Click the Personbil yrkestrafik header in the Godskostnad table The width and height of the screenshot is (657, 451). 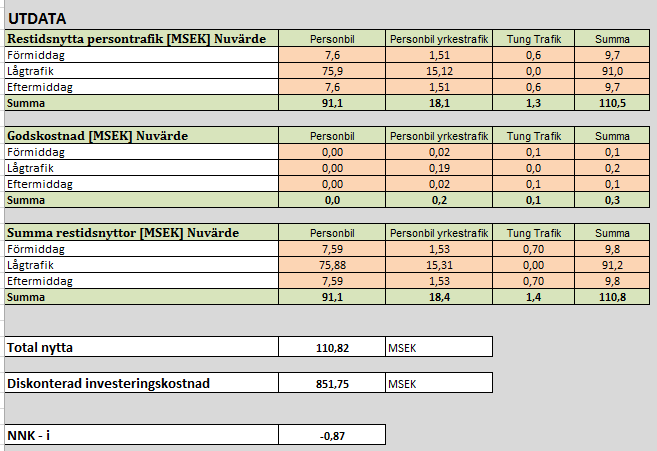439,135
